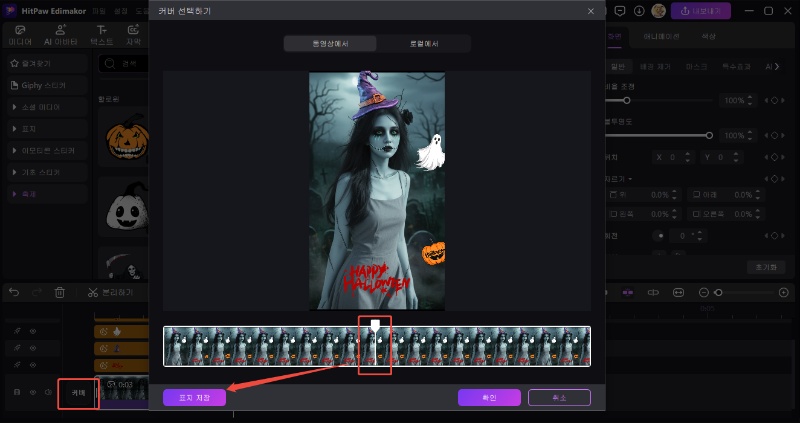This screenshot has width=800, height=423.
Task: Click the purple 내보내기 export button
Action: click(x=701, y=10)
